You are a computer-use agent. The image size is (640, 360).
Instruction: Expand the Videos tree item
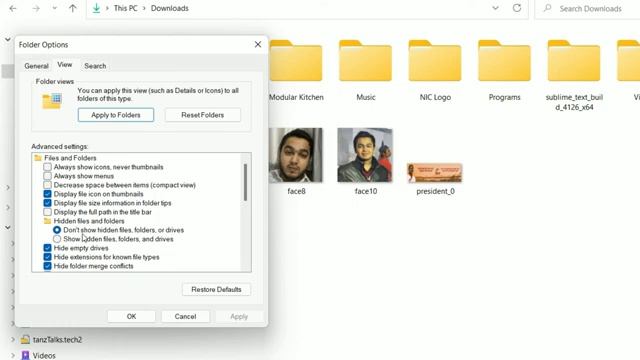[13, 356]
